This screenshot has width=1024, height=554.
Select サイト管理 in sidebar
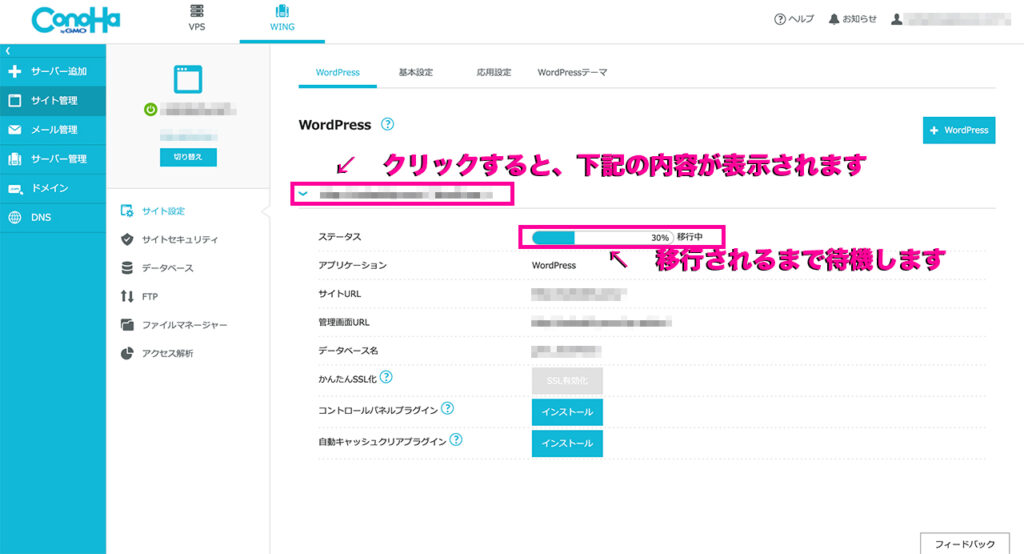click(x=53, y=101)
